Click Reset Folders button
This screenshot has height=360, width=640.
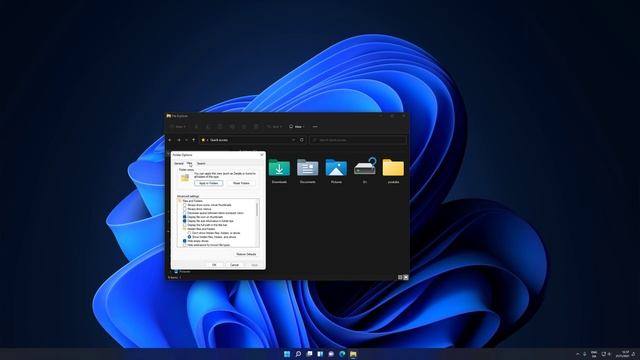click(x=241, y=183)
